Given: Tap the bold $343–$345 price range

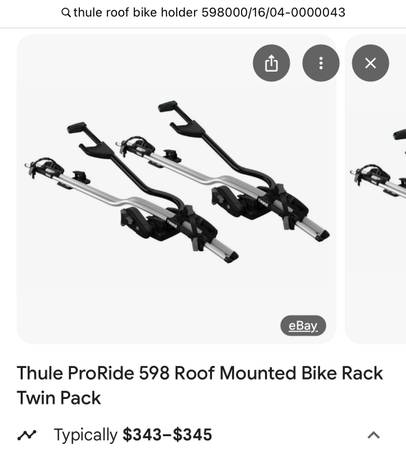Looking at the screenshot, I should point(167,435).
